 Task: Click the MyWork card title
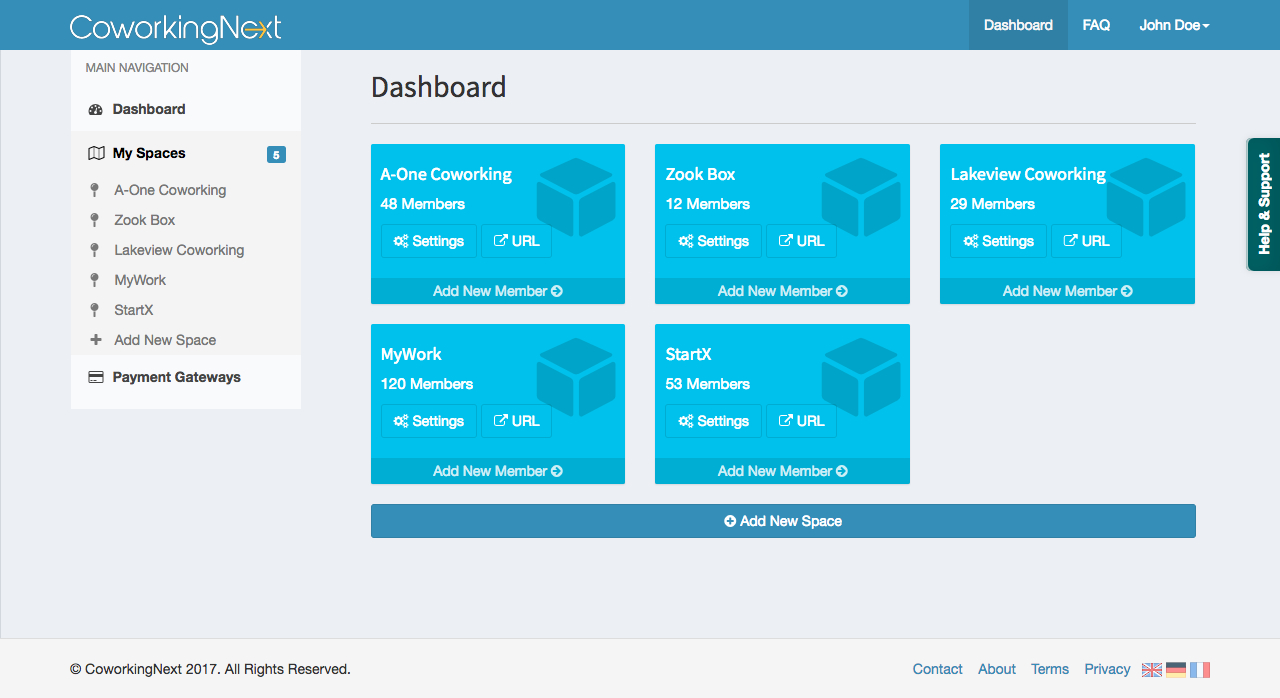click(411, 354)
